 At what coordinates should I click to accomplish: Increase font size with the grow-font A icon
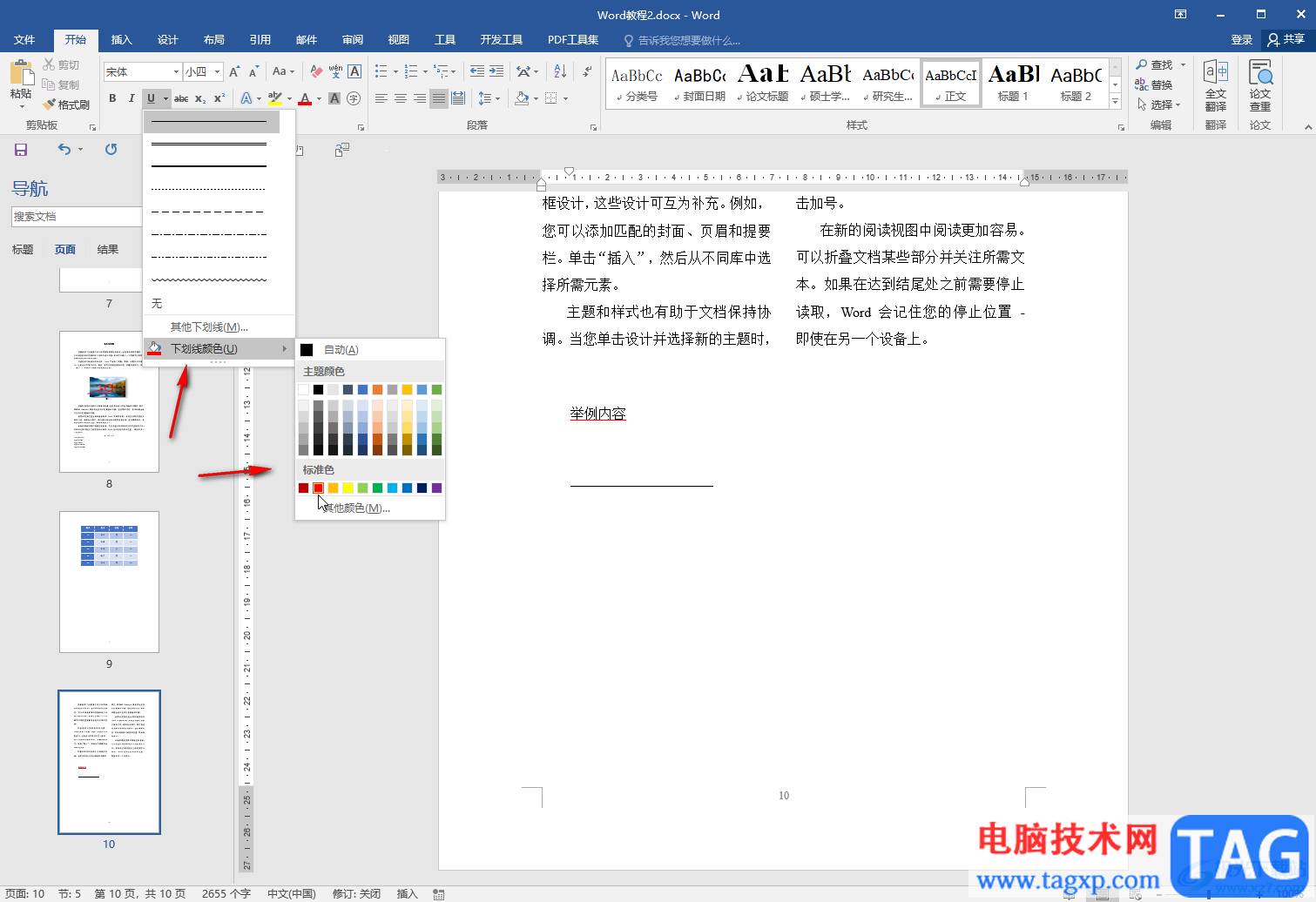[x=234, y=71]
